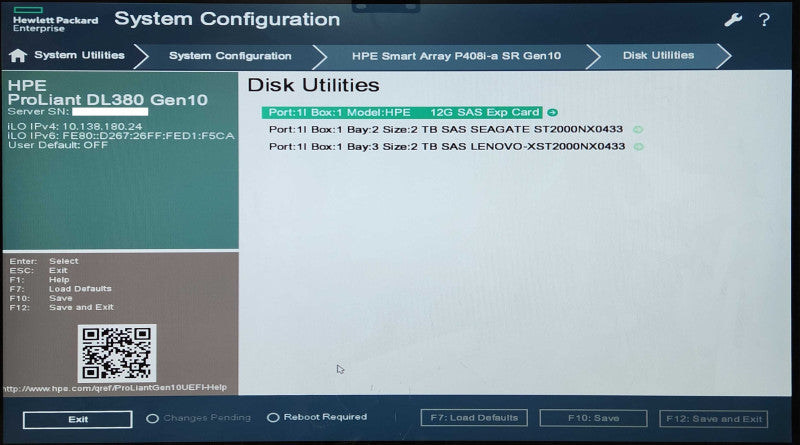The image size is (800, 445).
Task: Click the Hewlett Packard Enterprise logo
Action: (55, 20)
